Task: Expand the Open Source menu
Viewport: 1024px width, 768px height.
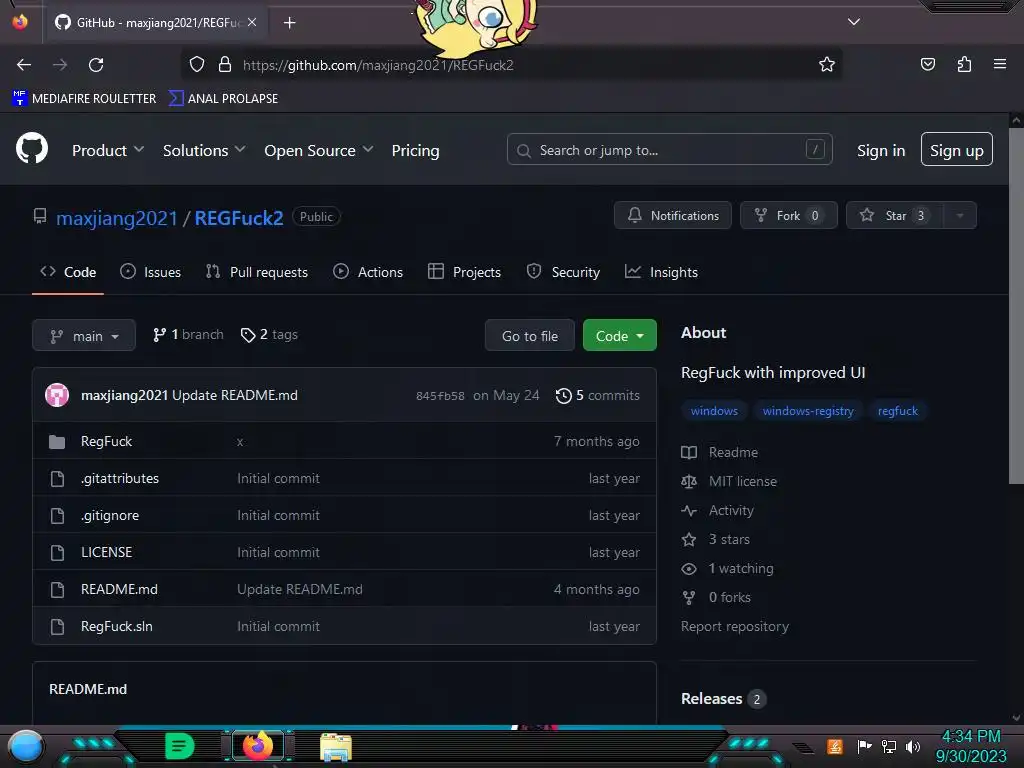Action: [x=319, y=150]
